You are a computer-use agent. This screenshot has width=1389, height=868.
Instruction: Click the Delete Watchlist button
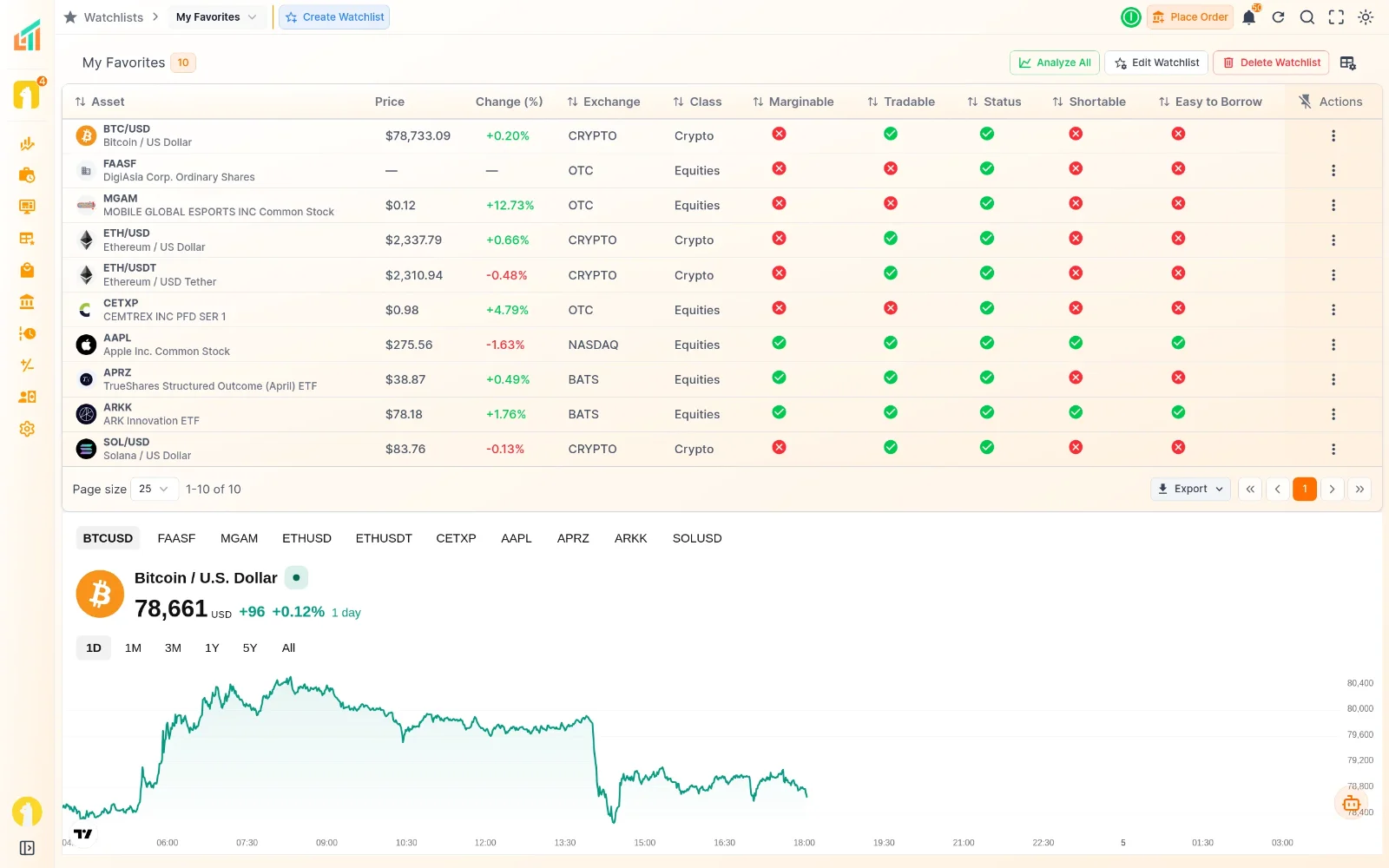point(1272,62)
